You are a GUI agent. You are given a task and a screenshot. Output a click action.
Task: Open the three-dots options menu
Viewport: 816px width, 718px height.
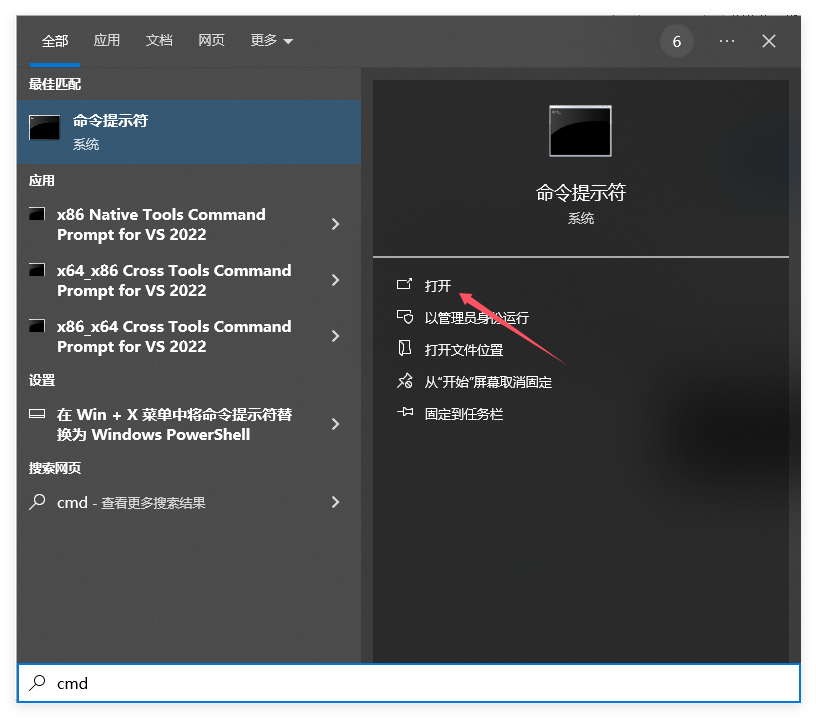pos(727,41)
